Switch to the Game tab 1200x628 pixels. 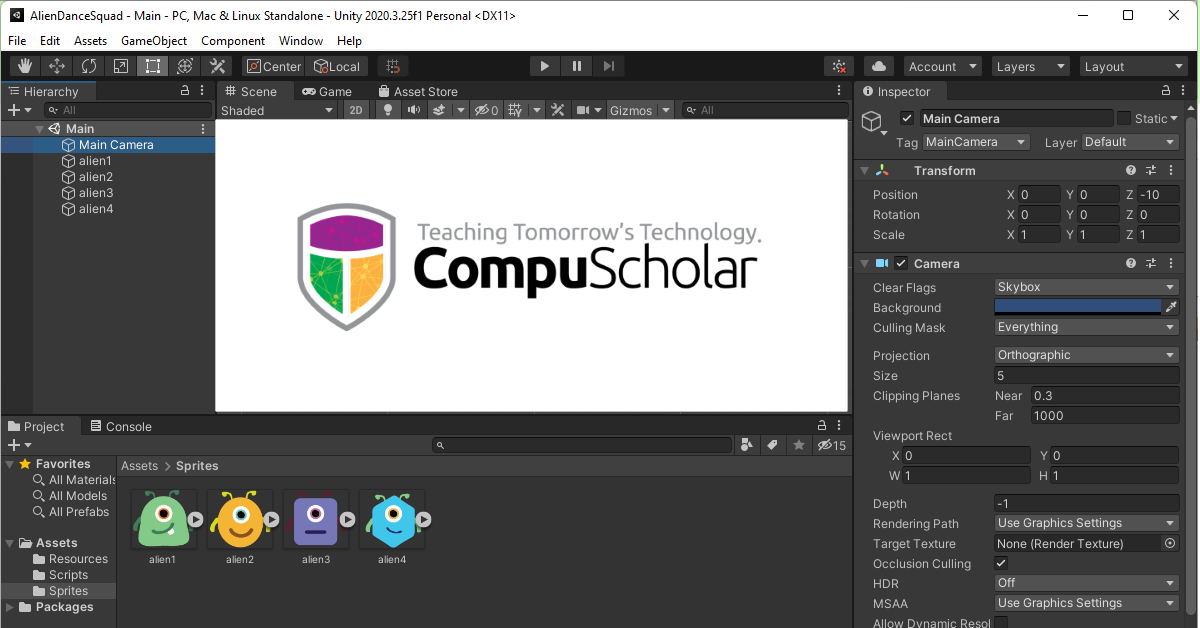(327, 91)
